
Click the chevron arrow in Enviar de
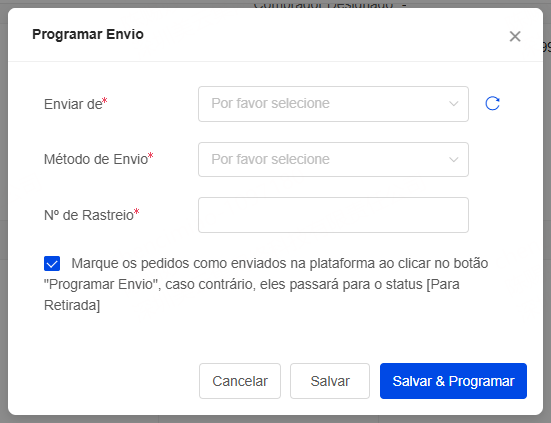click(x=454, y=104)
